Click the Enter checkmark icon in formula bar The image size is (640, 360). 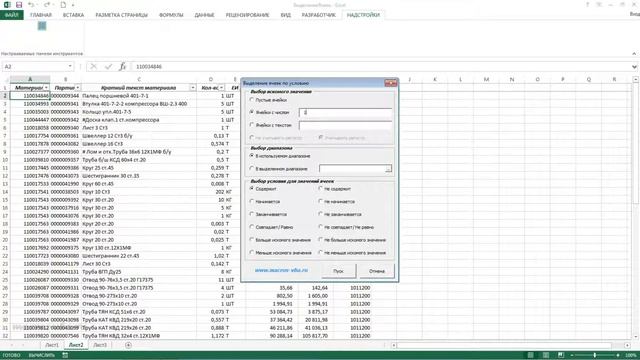(x=108, y=66)
